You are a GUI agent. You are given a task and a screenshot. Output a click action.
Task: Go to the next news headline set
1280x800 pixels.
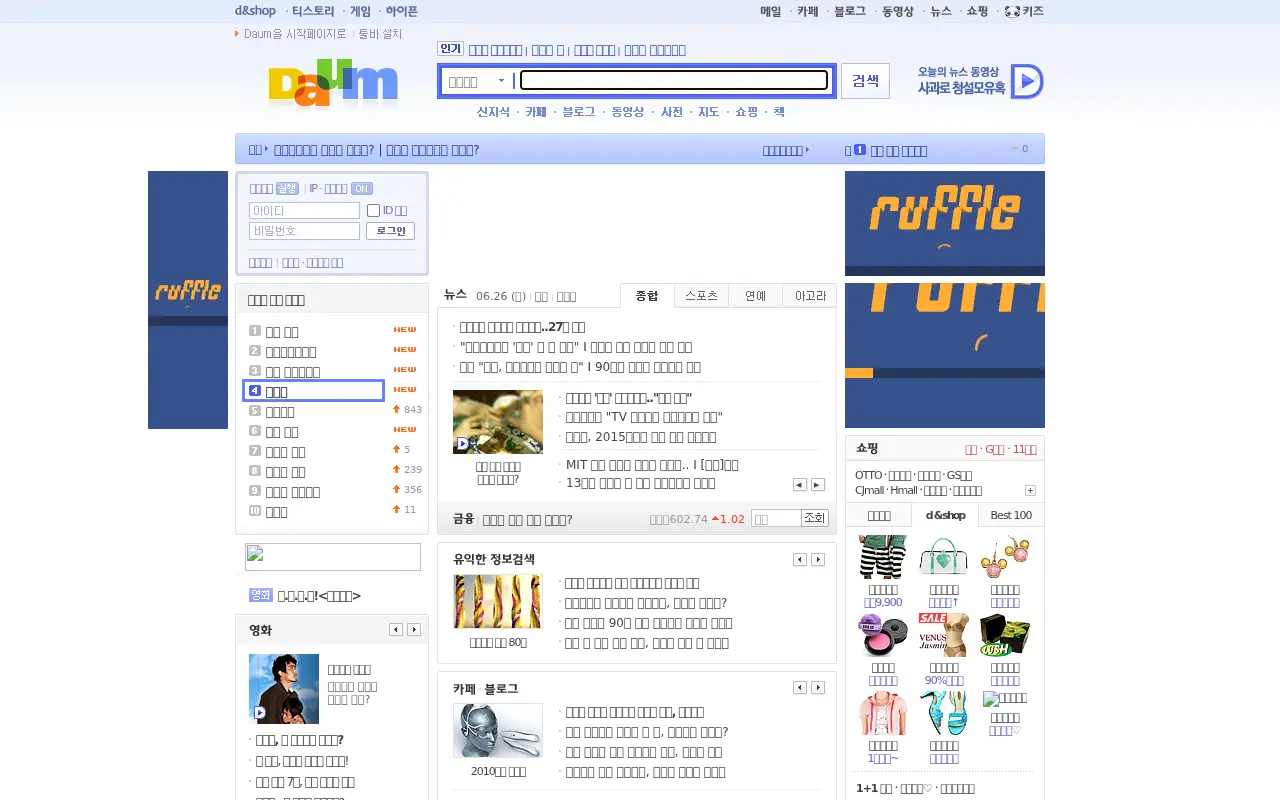coord(818,485)
